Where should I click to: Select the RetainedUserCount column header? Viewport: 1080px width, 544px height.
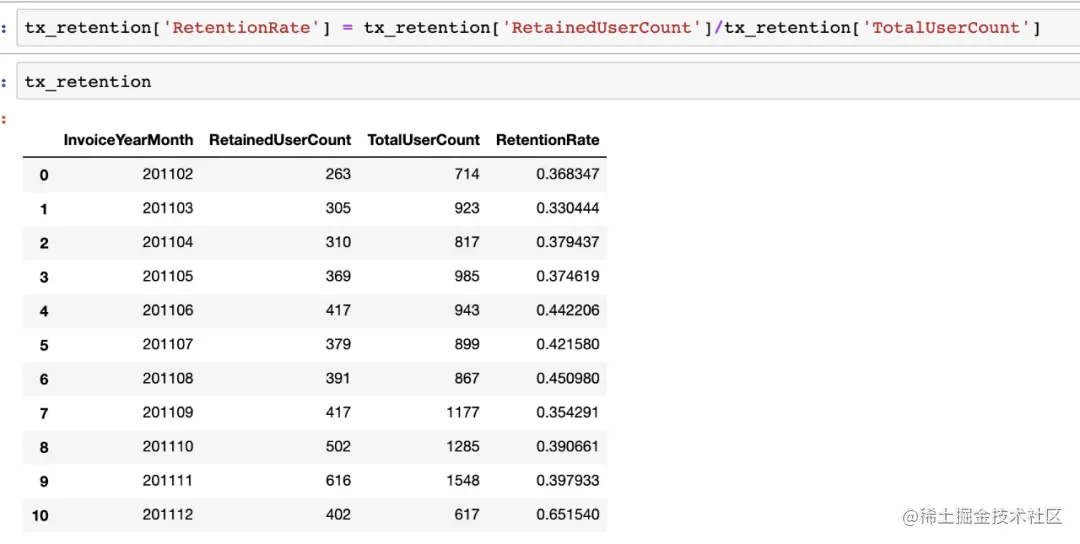[x=280, y=140]
